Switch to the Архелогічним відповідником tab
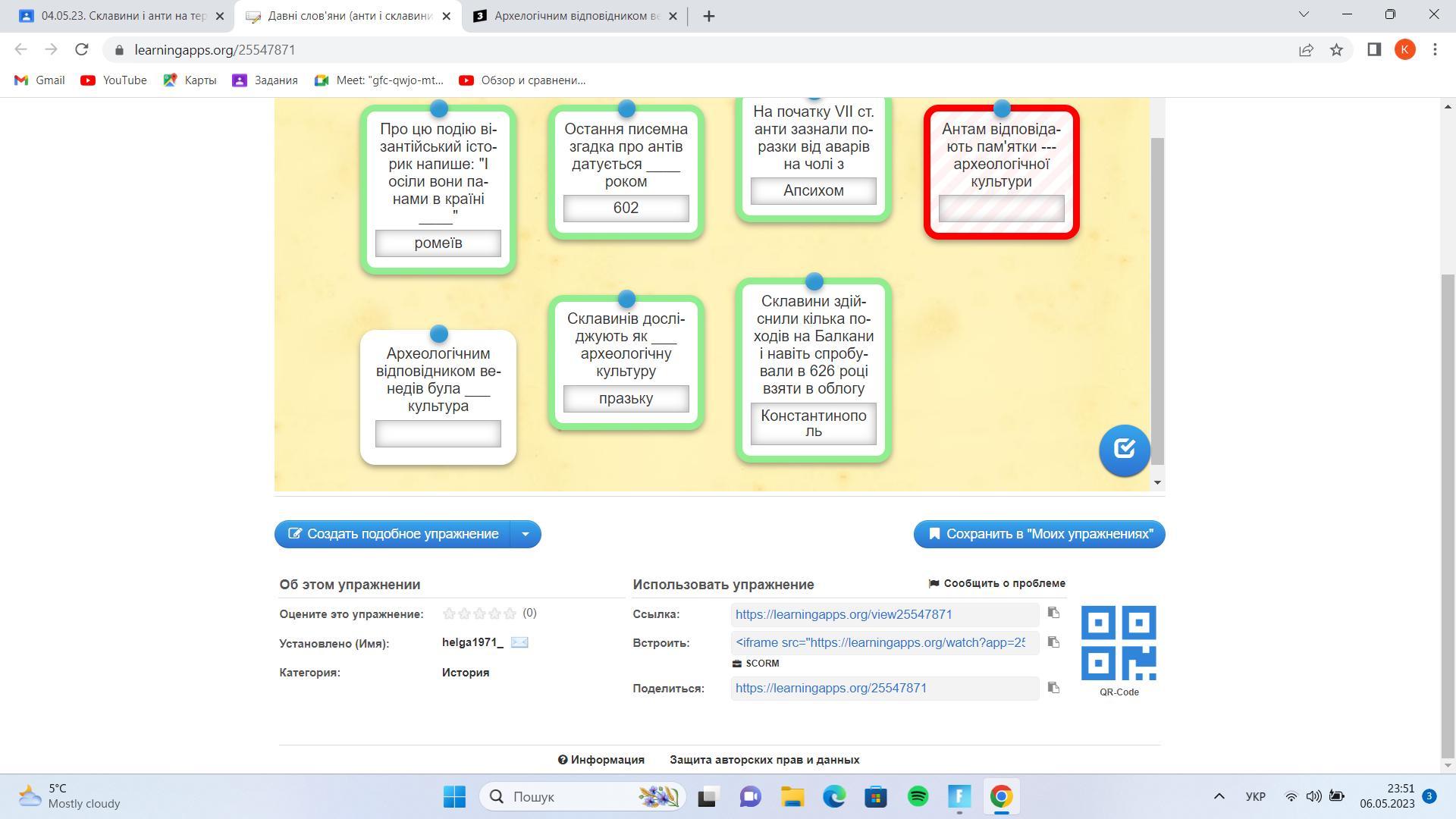 pyautogui.click(x=576, y=16)
